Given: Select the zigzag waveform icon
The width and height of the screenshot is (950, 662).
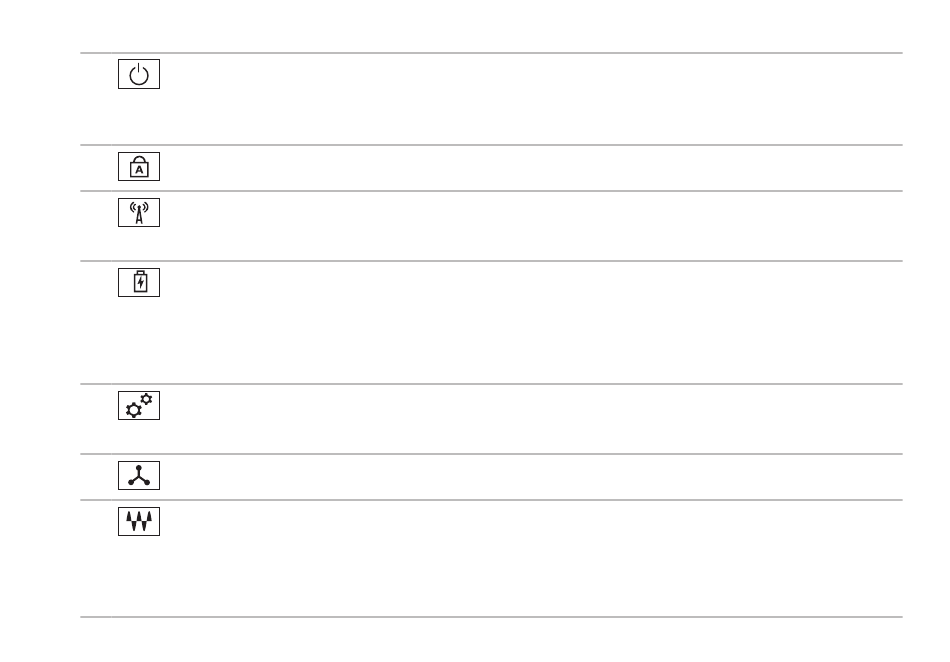Looking at the screenshot, I should coord(139,521).
